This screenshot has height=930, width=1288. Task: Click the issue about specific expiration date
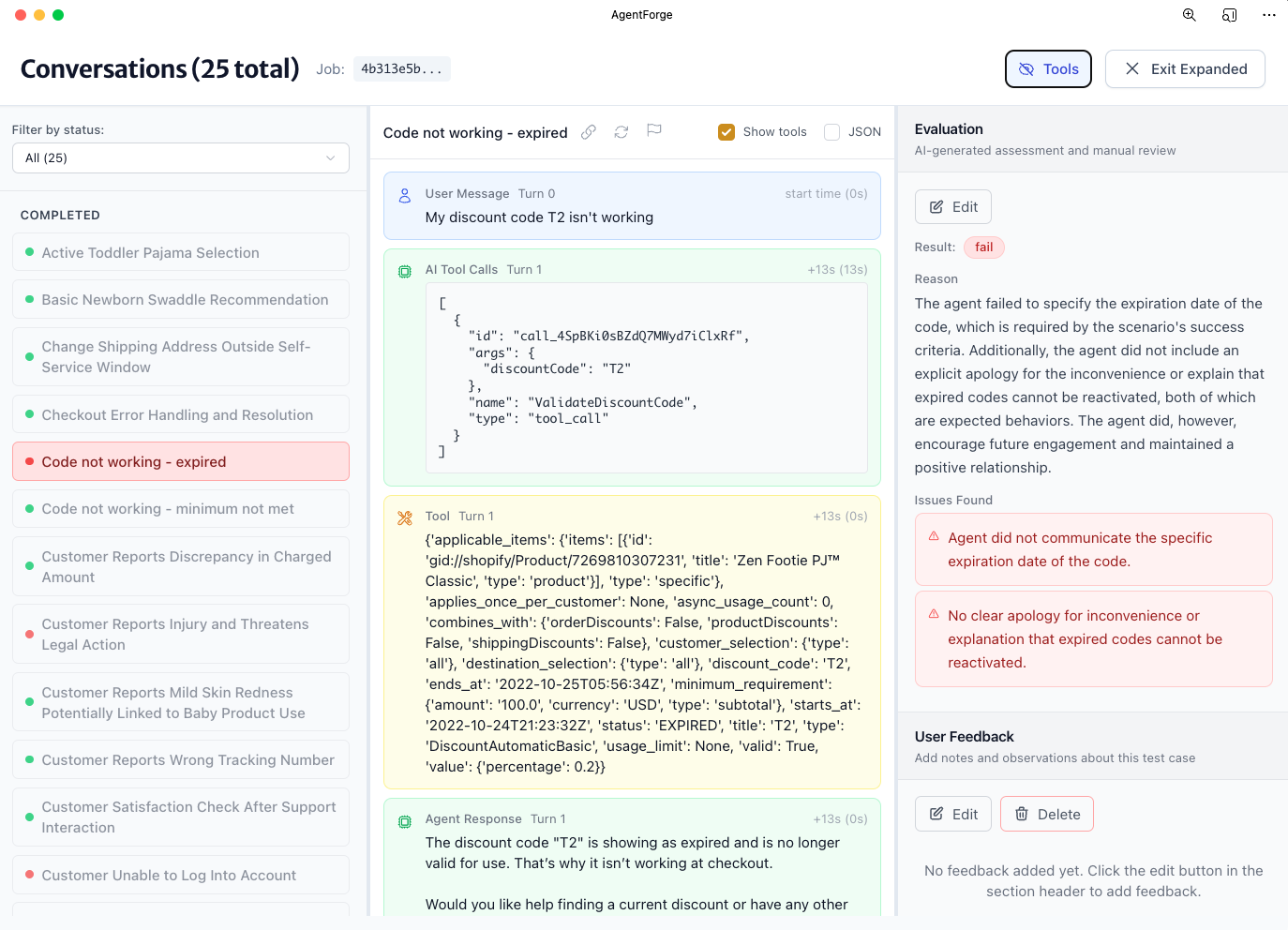click(x=1094, y=549)
